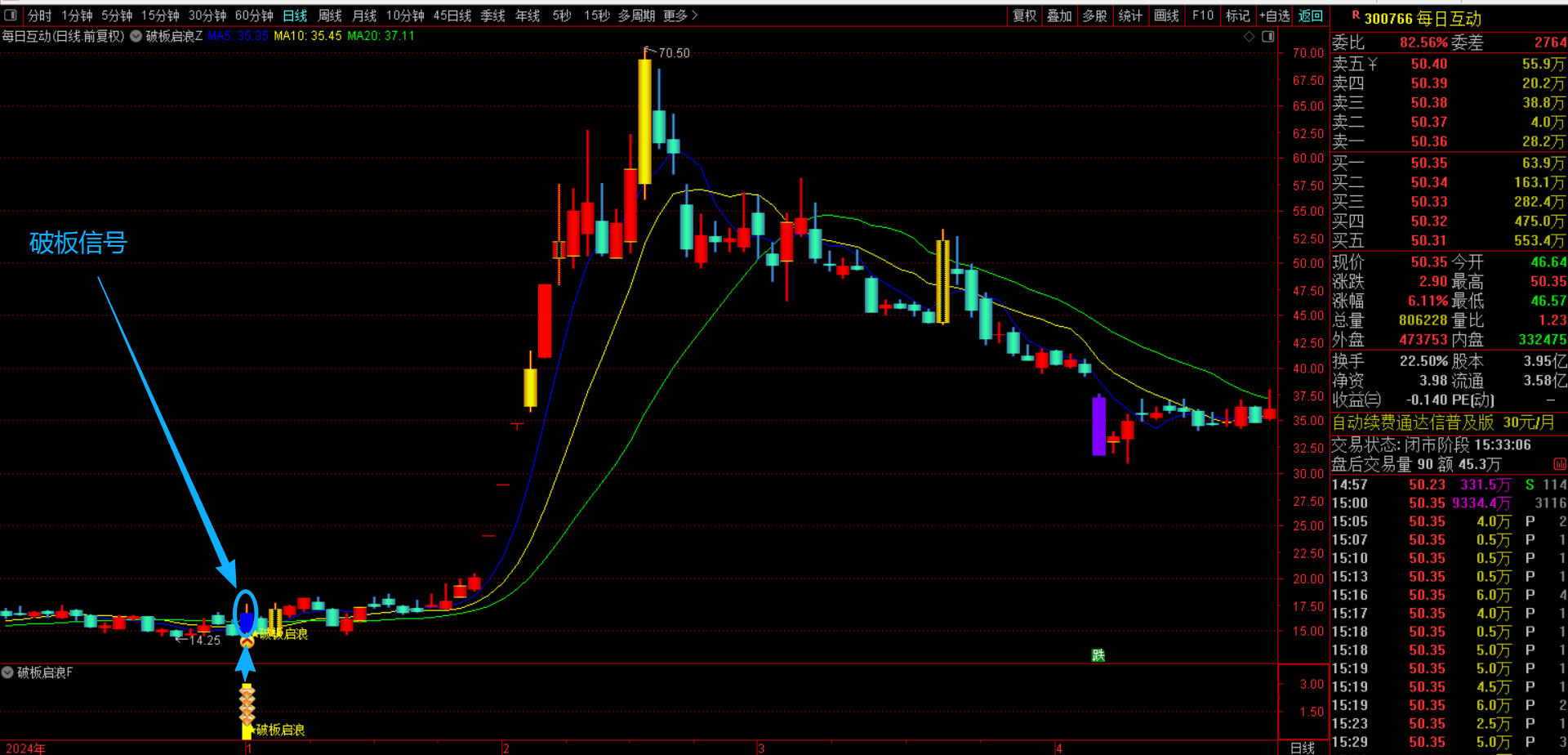Click the 多股 multi-stock button

(x=1094, y=16)
